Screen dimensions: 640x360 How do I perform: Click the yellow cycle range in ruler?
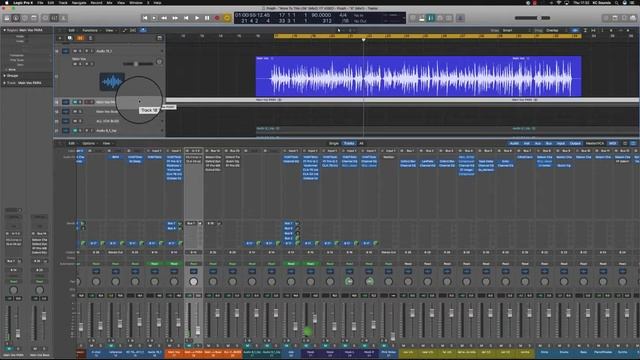click(427, 36)
